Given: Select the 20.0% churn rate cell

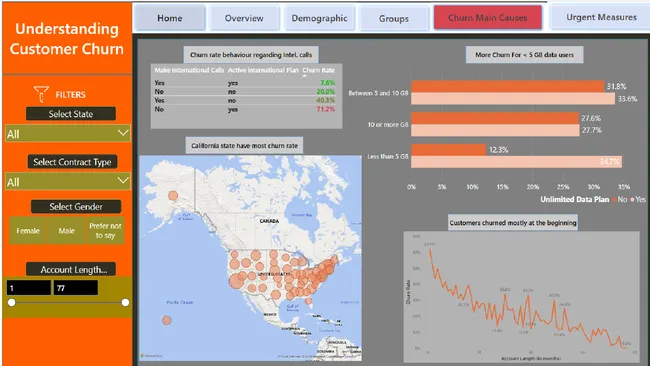Looking at the screenshot, I should coord(326,92).
